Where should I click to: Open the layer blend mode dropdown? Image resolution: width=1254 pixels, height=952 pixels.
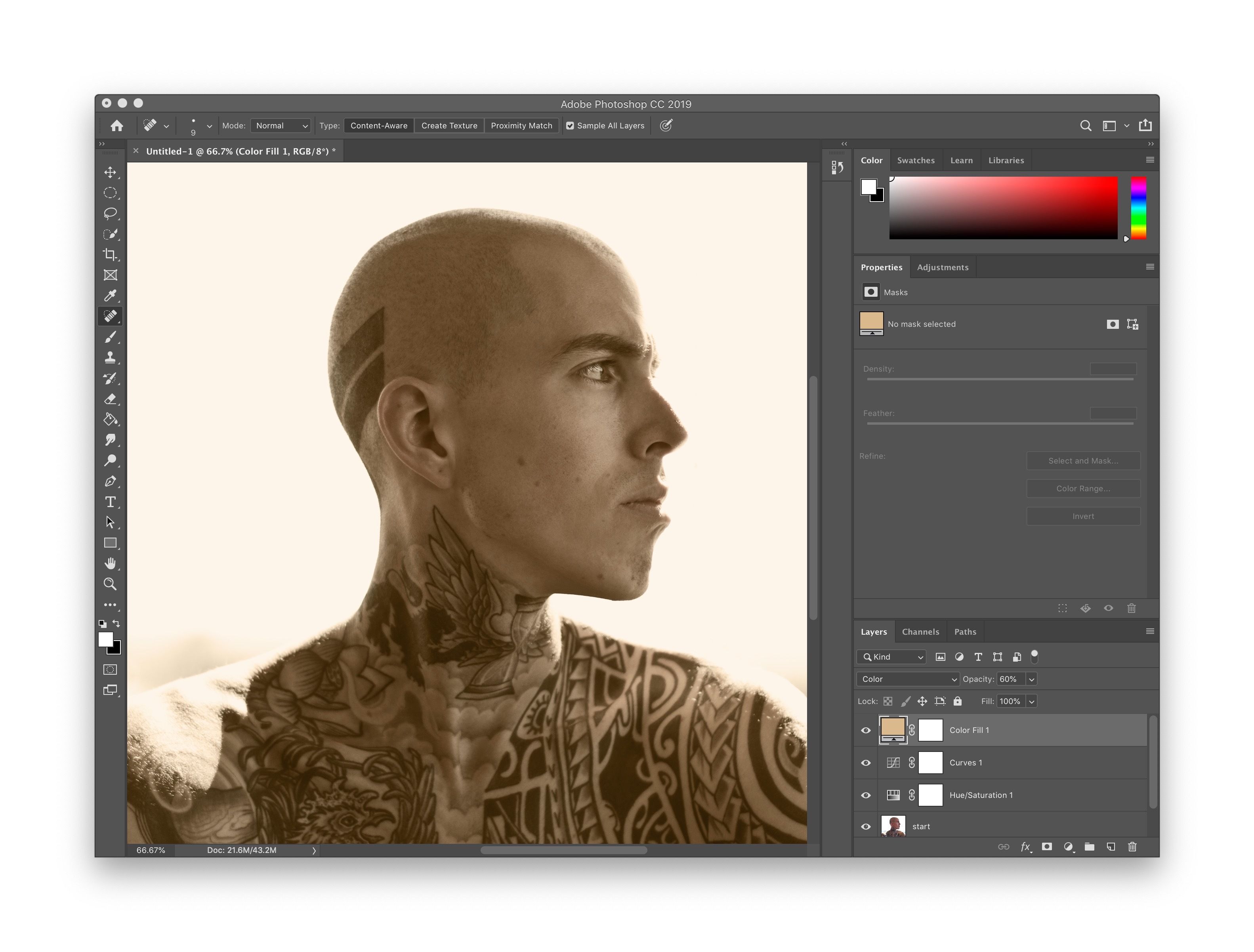[904, 679]
